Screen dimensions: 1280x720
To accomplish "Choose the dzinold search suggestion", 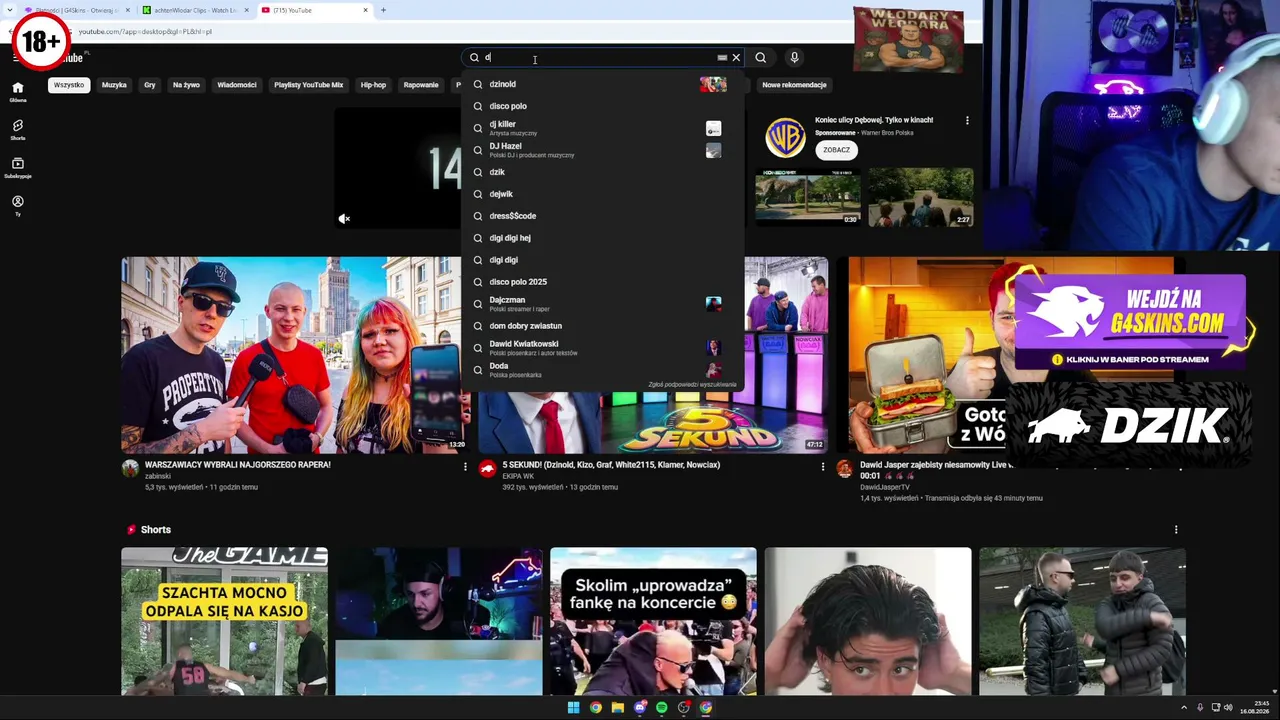I will point(603,84).
